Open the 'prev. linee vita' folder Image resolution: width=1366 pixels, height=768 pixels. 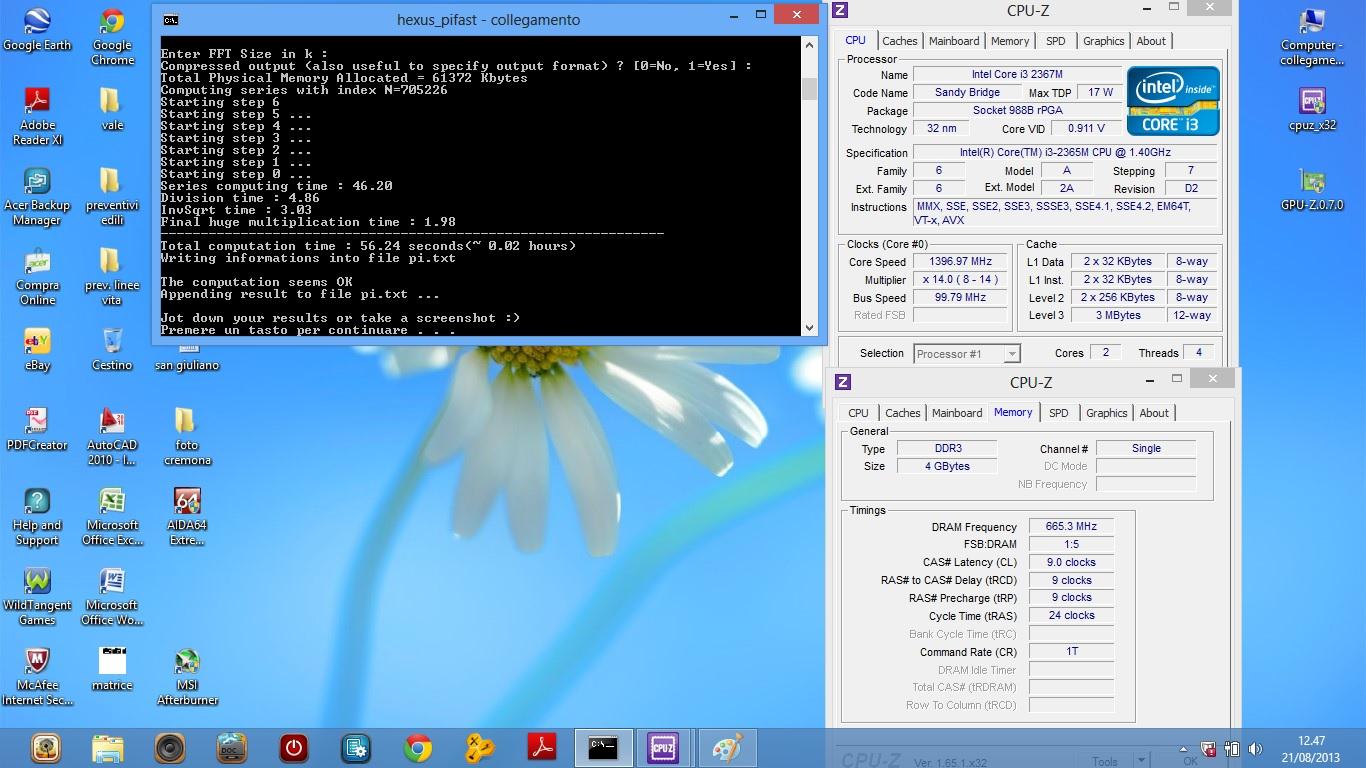(x=112, y=277)
